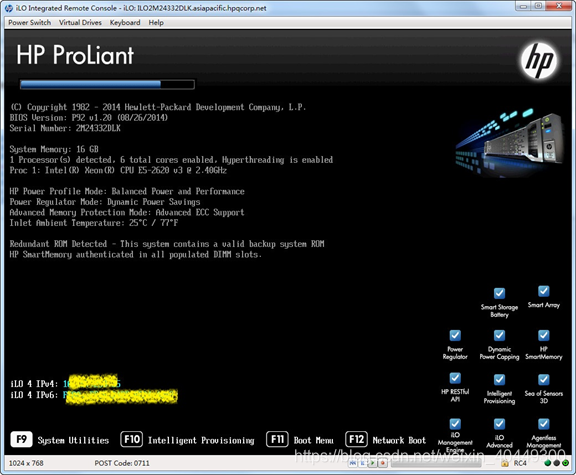Viewport: 576px width, 475px height.
Task: Click the System Memory: 16 GB line
Action: [x=54, y=149]
